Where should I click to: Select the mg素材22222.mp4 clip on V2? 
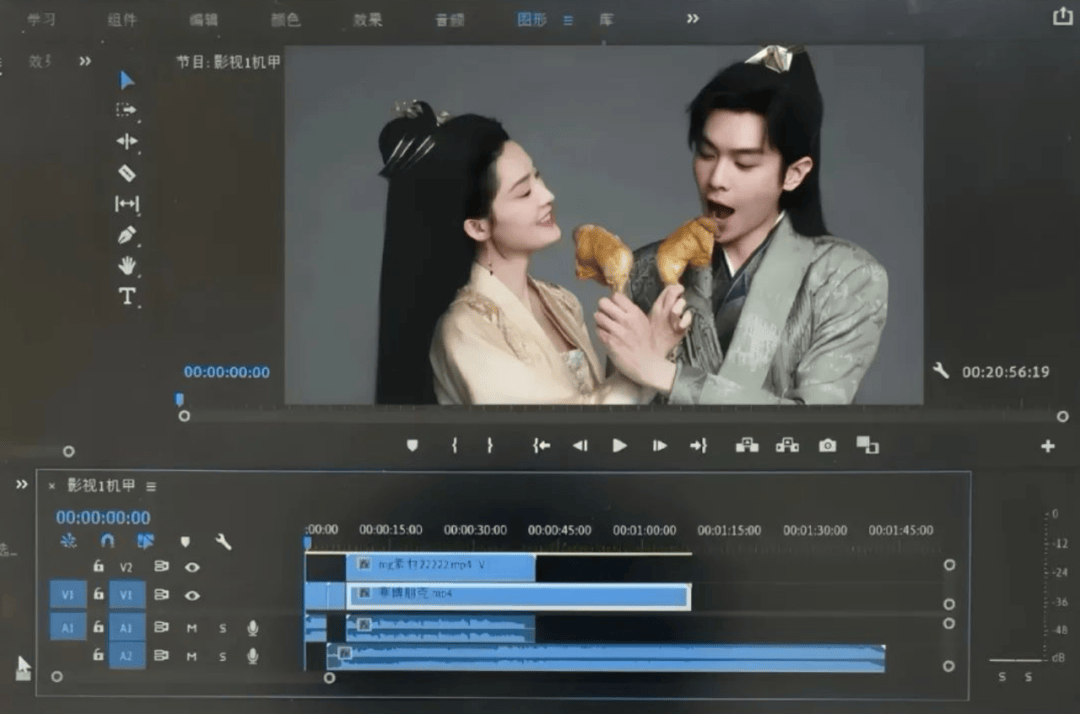(440, 566)
